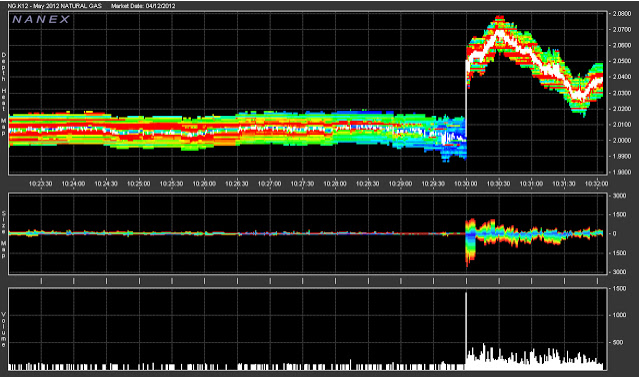
Task: Click the Volume panel 1000 axis label
Action: pos(618,315)
